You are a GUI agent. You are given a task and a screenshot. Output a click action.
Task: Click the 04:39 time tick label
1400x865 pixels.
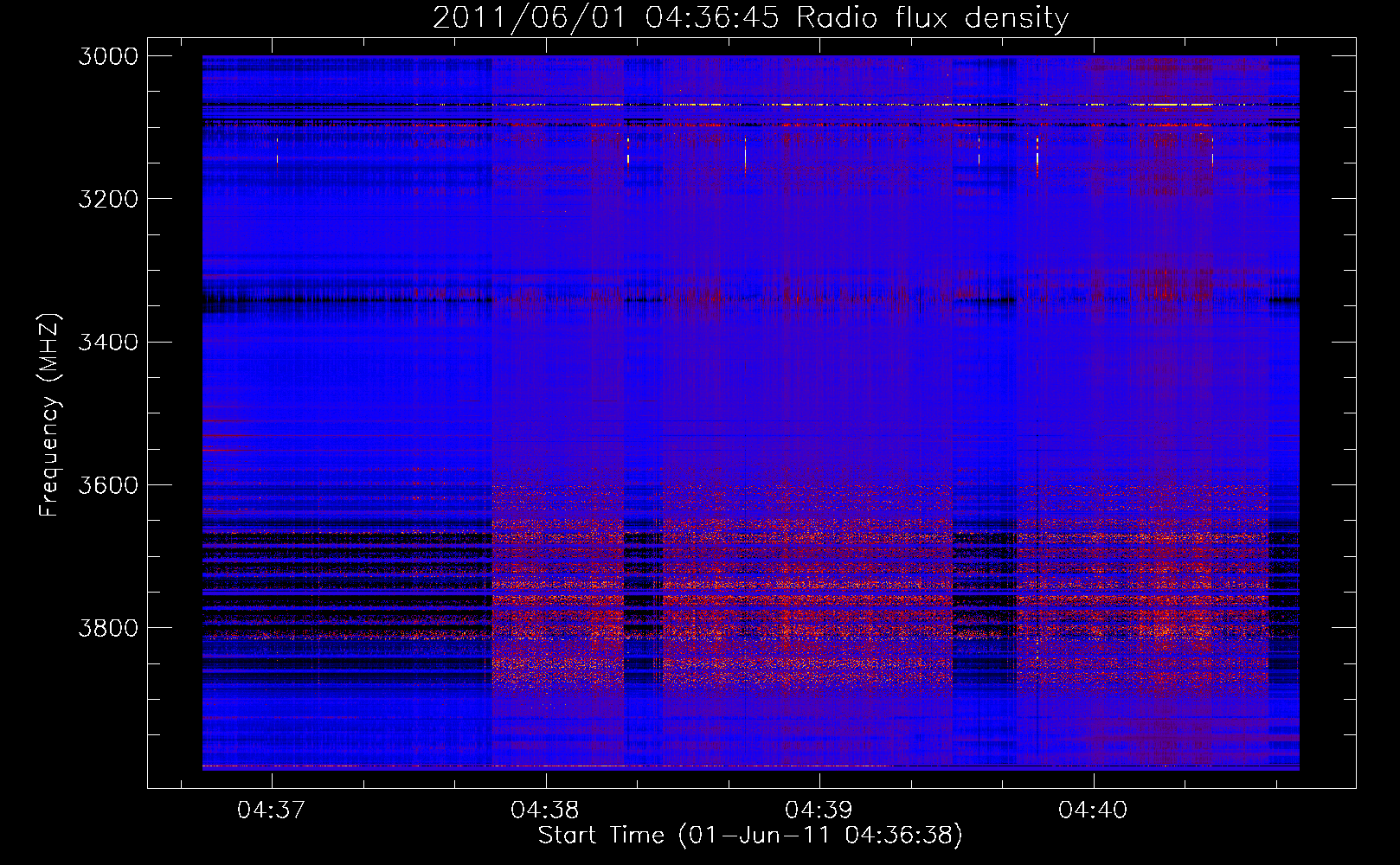(x=819, y=811)
